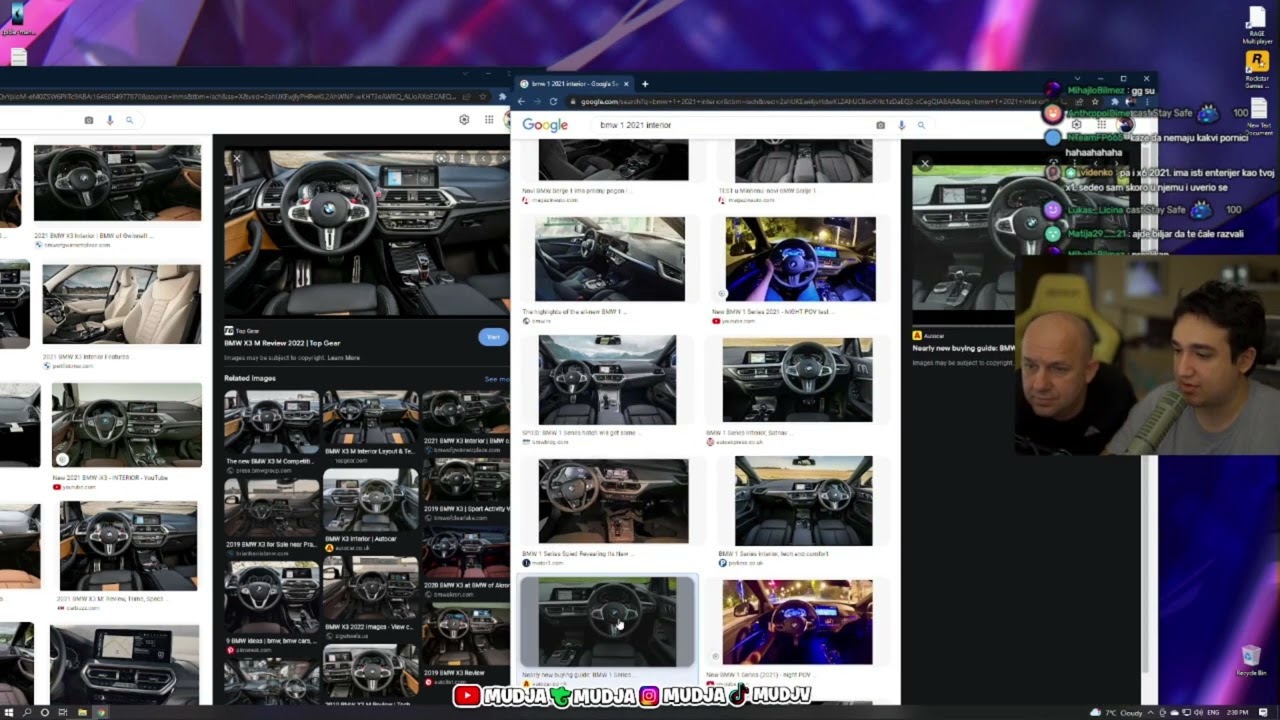Open 'BMW X3 M Interior Layout & Te…' related image

[x=370, y=418]
